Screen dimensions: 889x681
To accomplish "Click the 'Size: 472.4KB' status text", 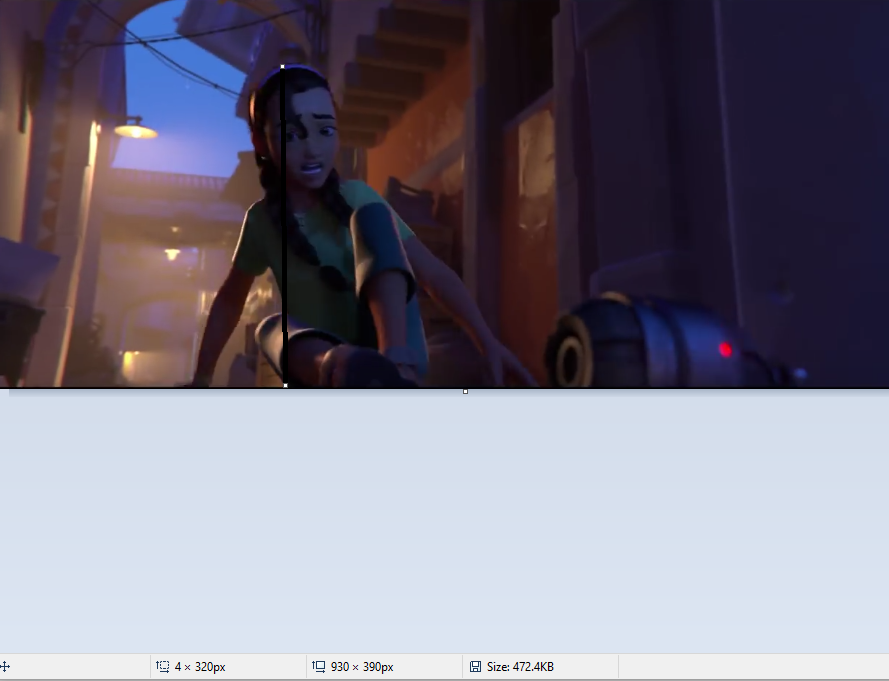I will coord(520,667).
